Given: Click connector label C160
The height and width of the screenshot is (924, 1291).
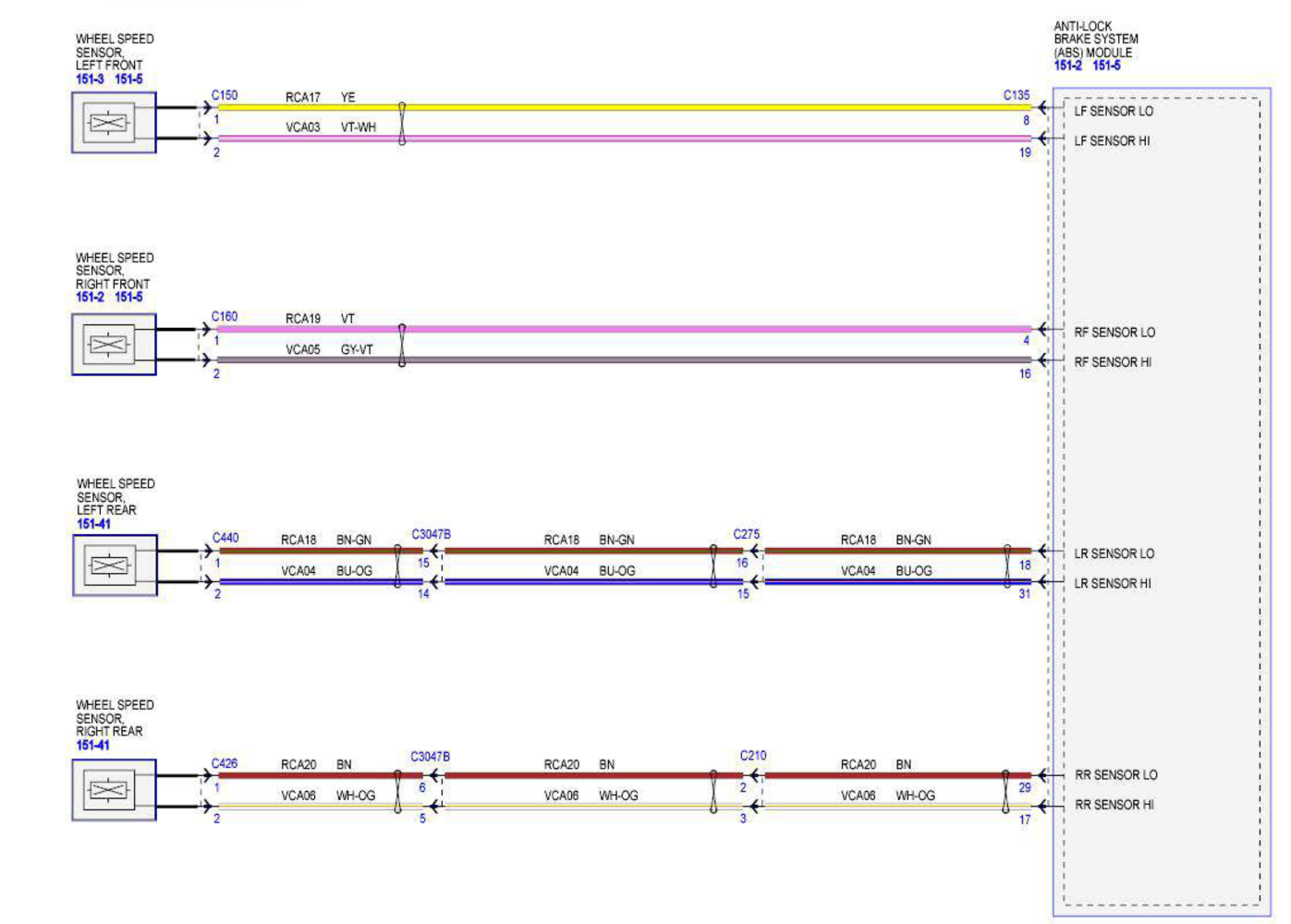Looking at the screenshot, I should (x=225, y=316).
